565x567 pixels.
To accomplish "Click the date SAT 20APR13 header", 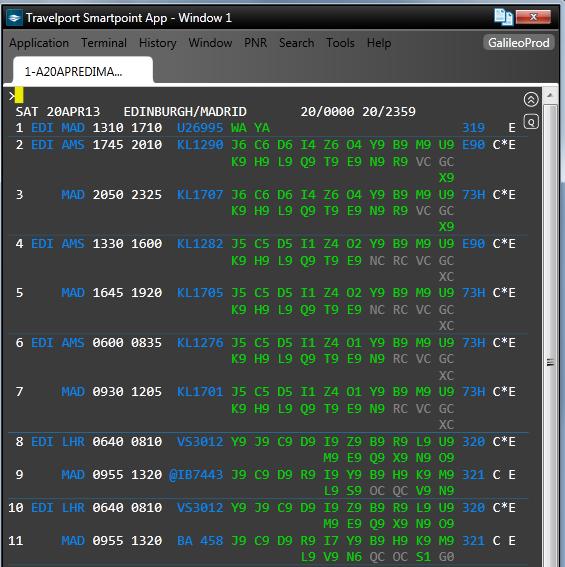I will pyautogui.click(x=58, y=111).
